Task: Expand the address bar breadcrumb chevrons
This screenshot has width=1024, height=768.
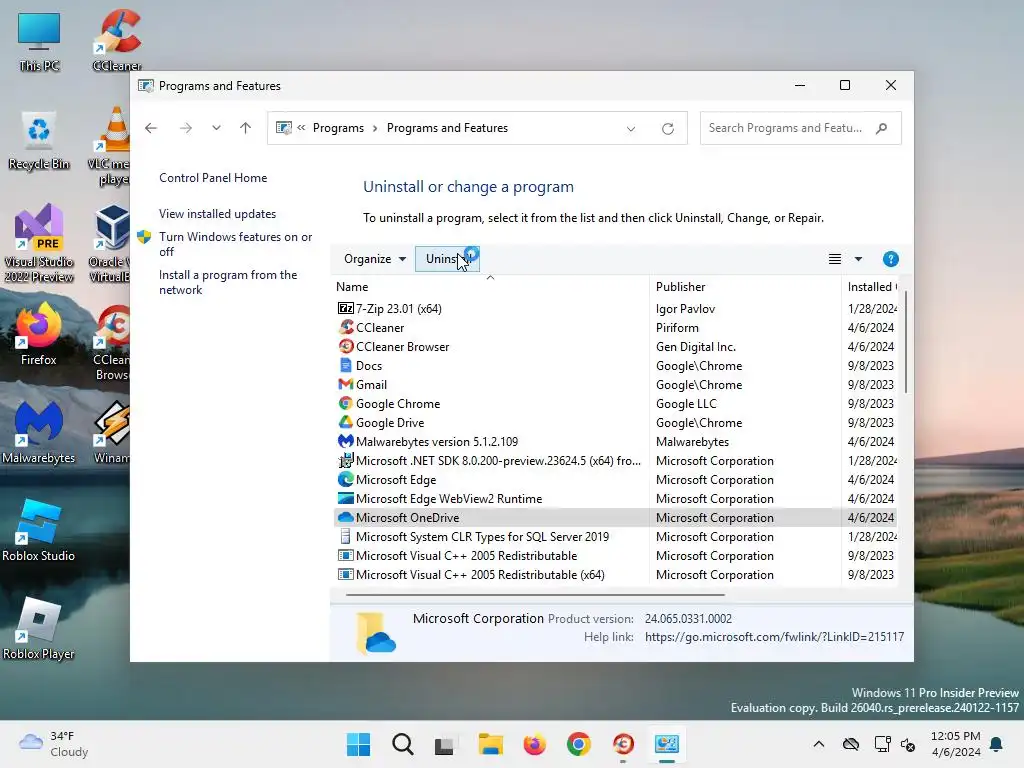Action: click(x=301, y=128)
